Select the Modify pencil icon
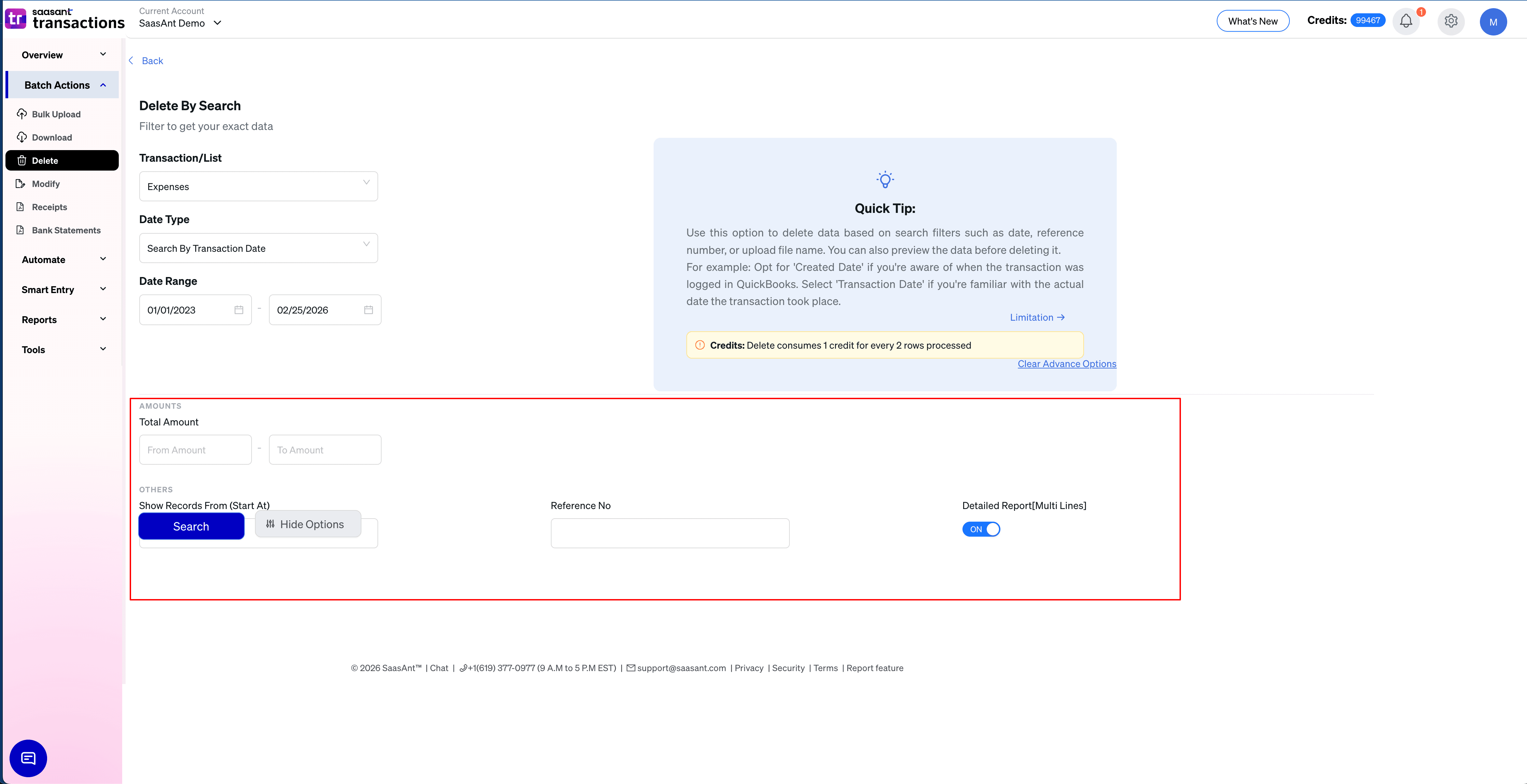The width and height of the screenshot is (1527, 784). 22,184
